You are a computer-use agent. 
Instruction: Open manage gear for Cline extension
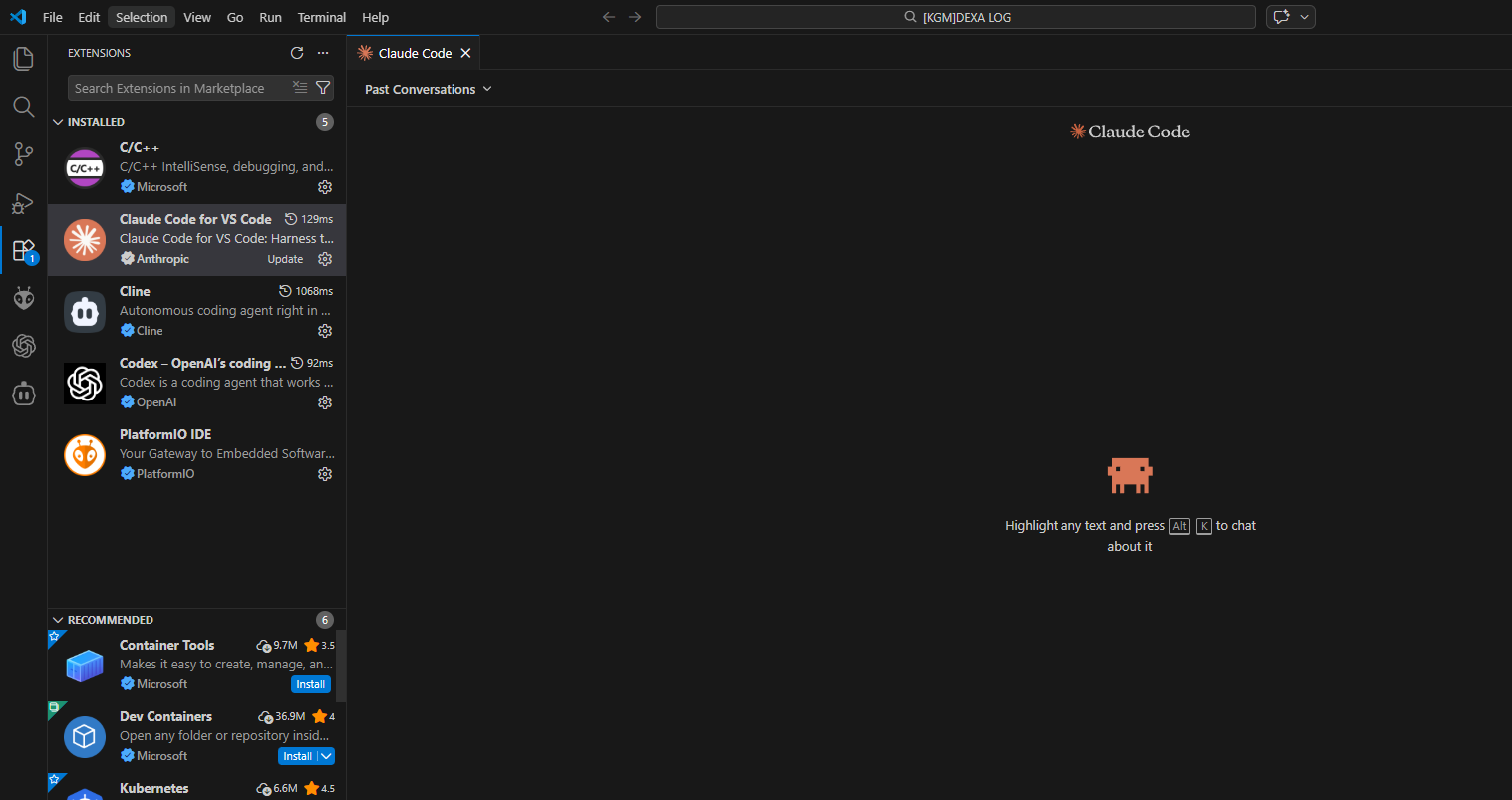[325, 331]
